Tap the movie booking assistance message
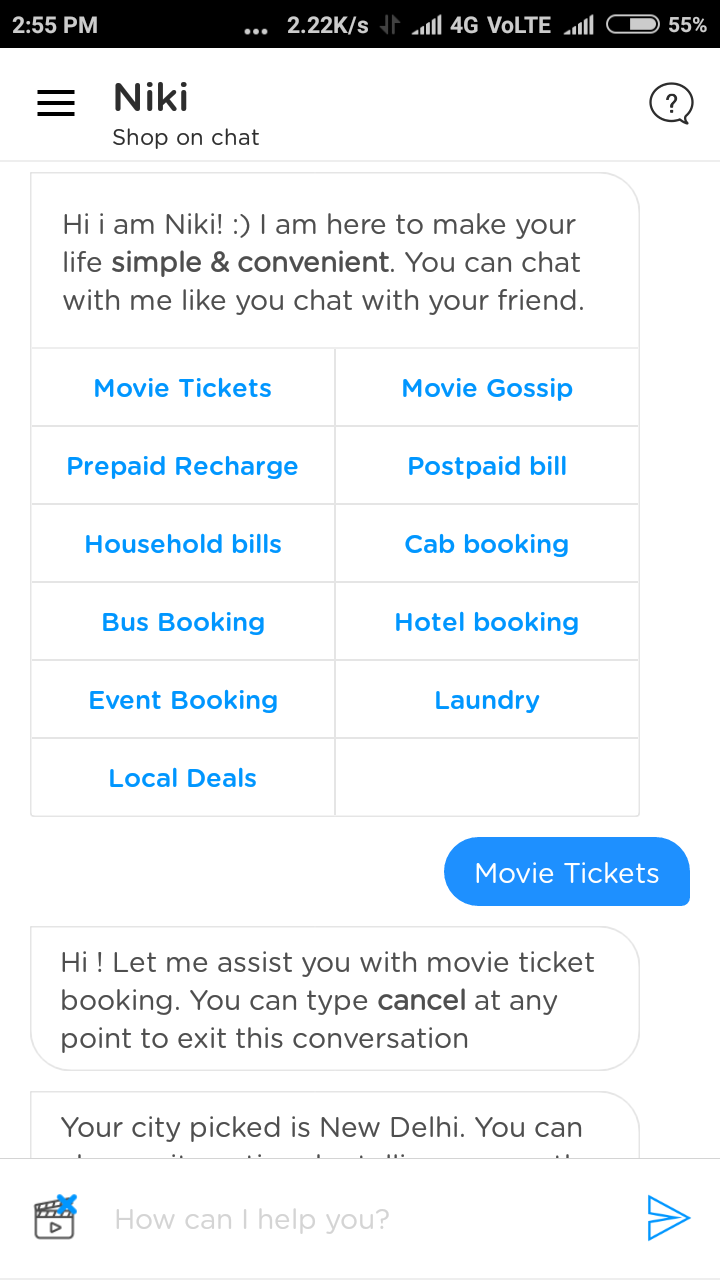This screenshot has height=1280, width=720. (x=335, y=1000)
